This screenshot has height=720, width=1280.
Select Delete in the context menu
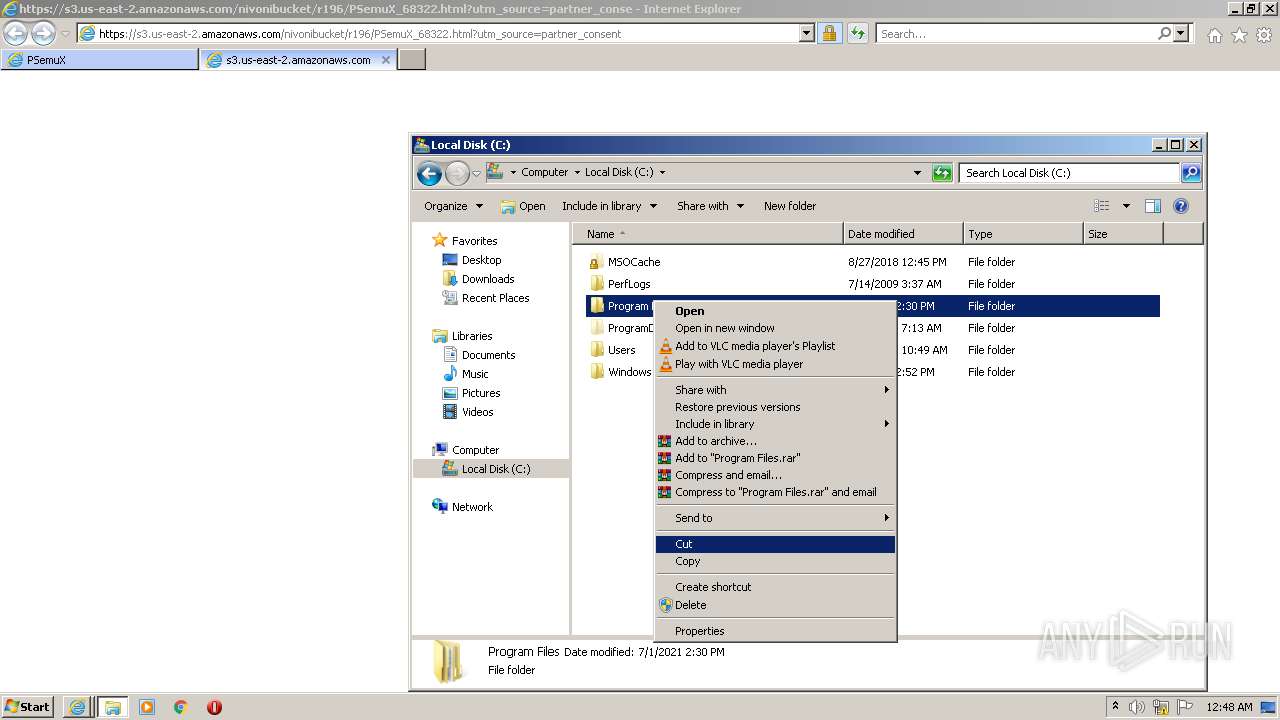(x=775, y=605)
